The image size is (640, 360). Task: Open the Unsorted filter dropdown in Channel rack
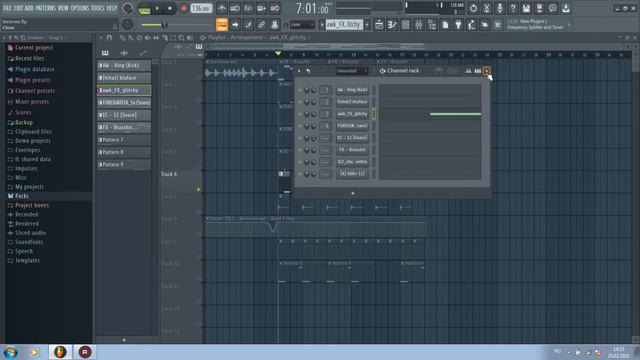pos(351,71)
